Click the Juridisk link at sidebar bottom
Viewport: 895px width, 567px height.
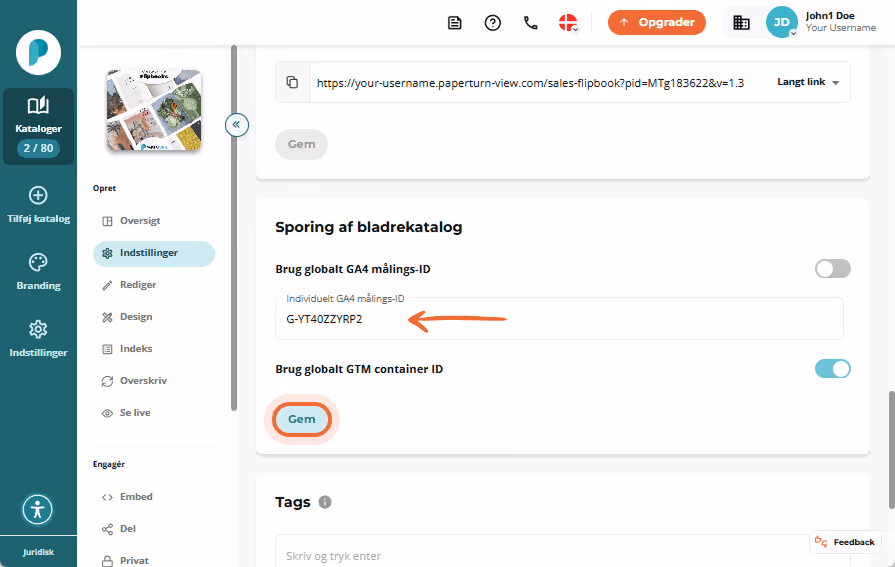38,552
